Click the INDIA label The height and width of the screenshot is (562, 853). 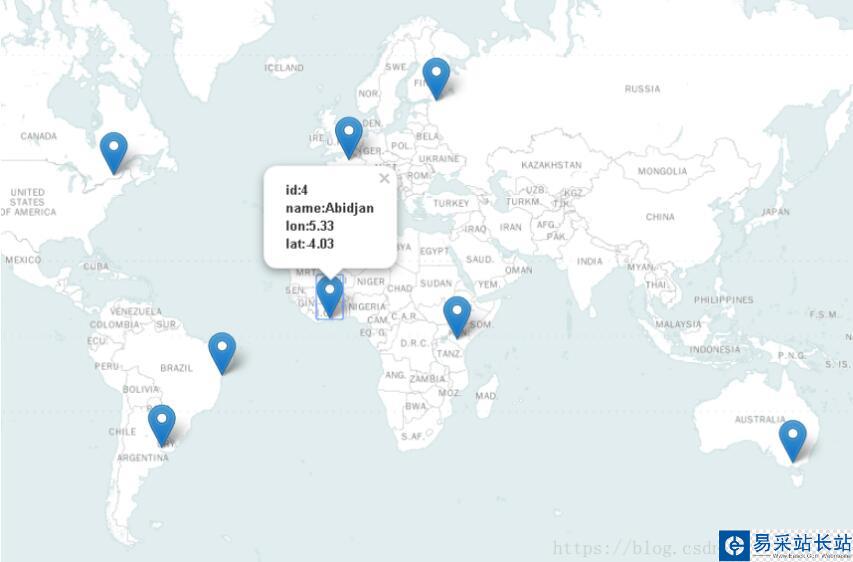pyautogui.click(x=590, y=261)
